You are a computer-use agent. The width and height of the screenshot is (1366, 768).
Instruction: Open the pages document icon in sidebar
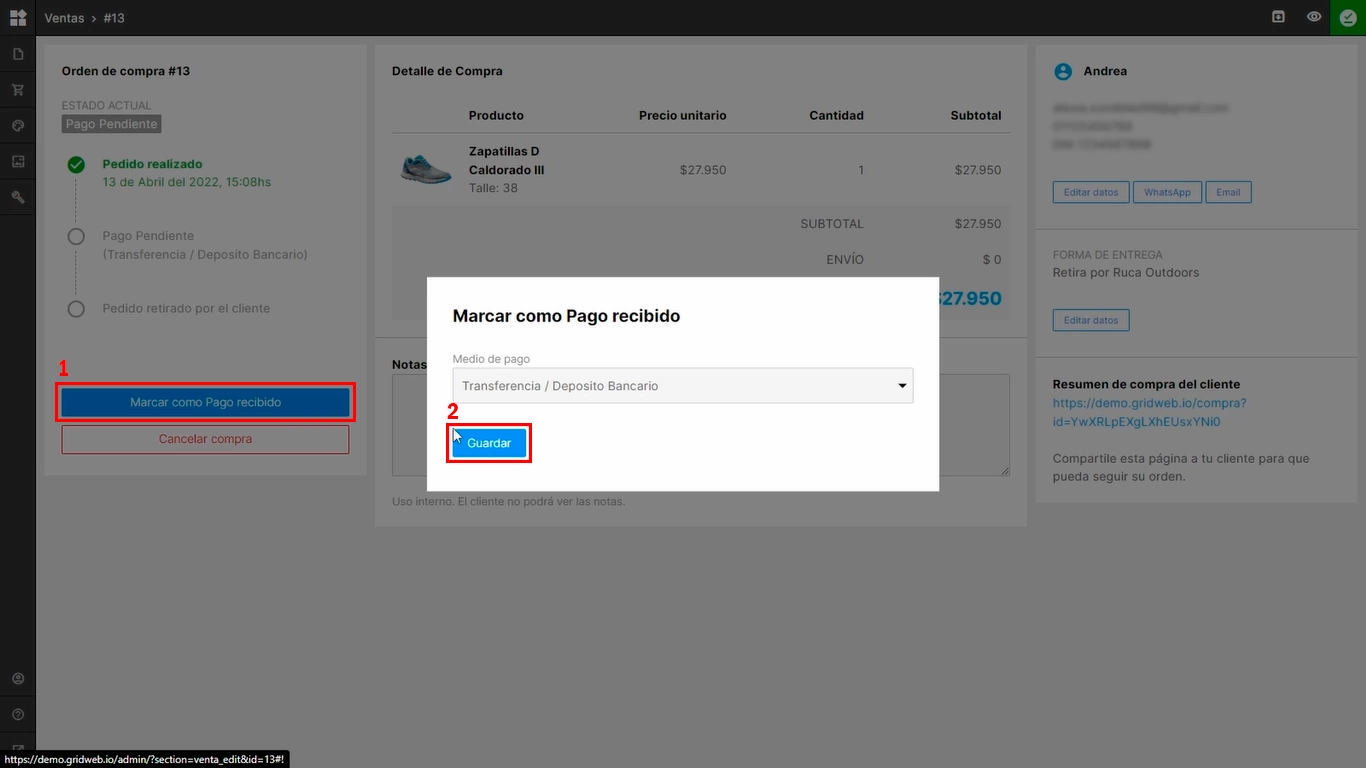tap(17, 54)
